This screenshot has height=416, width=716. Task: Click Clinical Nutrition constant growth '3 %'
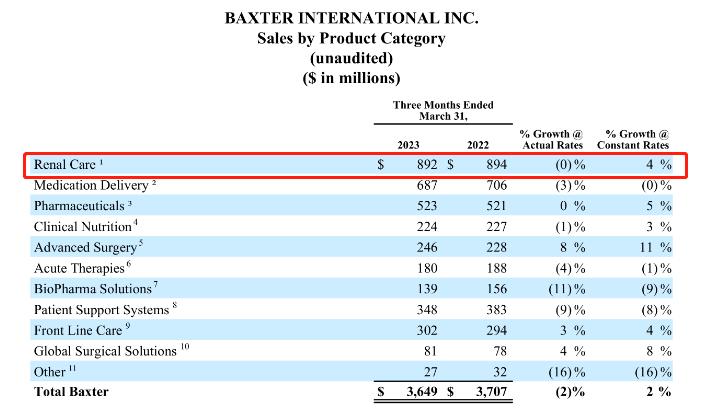click(659, 226)
